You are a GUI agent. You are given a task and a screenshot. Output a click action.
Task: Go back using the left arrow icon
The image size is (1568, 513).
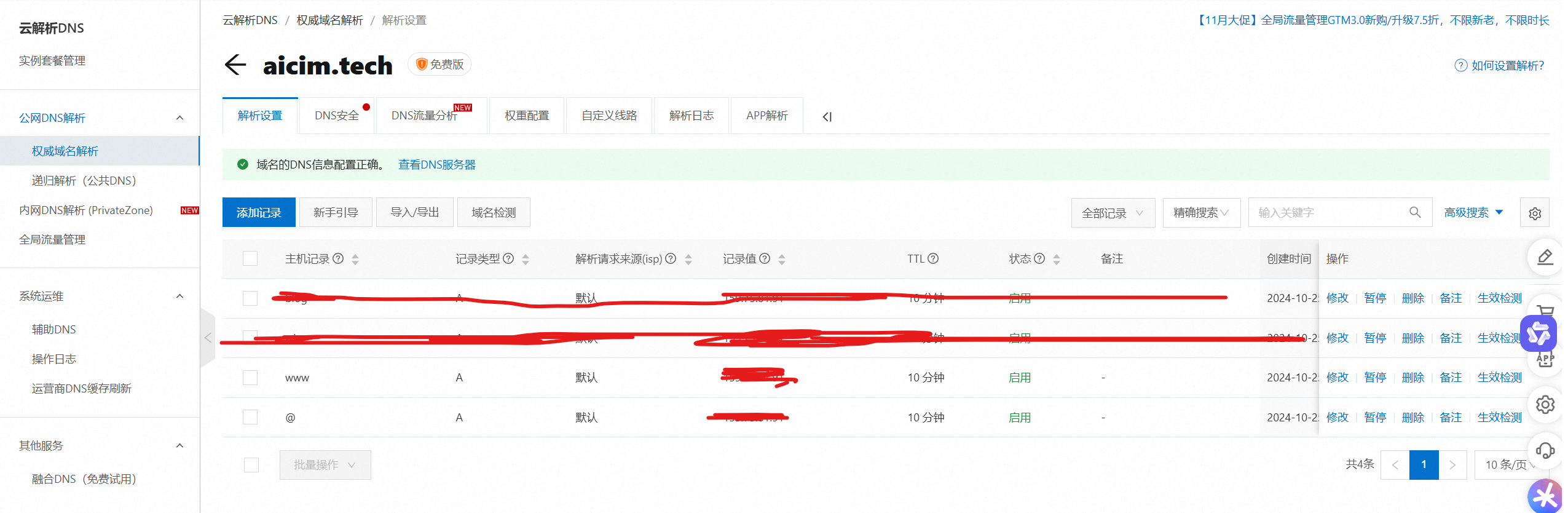[235, 65]
